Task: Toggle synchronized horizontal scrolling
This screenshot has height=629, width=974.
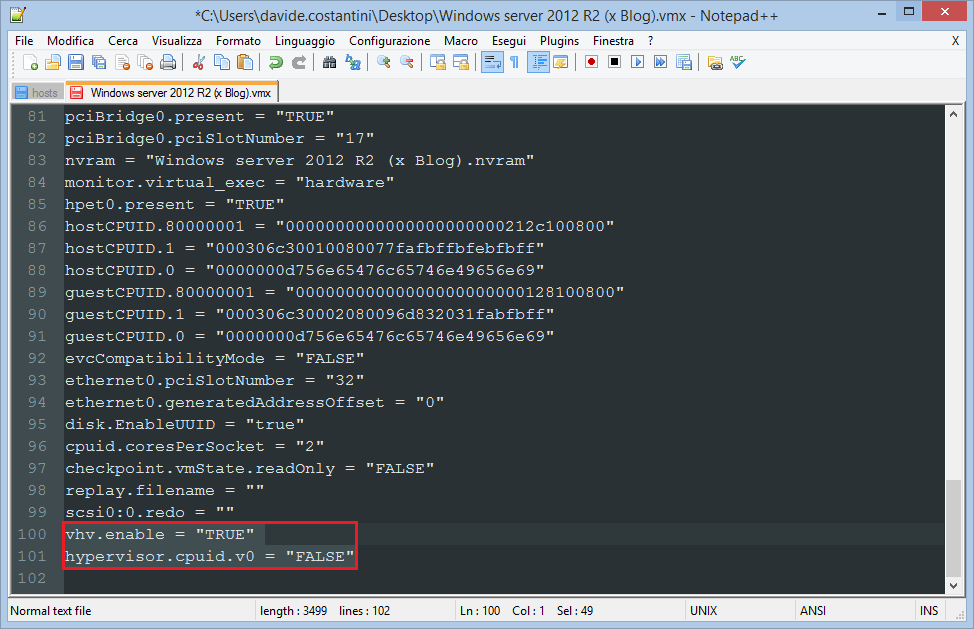Action: click(x=461, y=62)
